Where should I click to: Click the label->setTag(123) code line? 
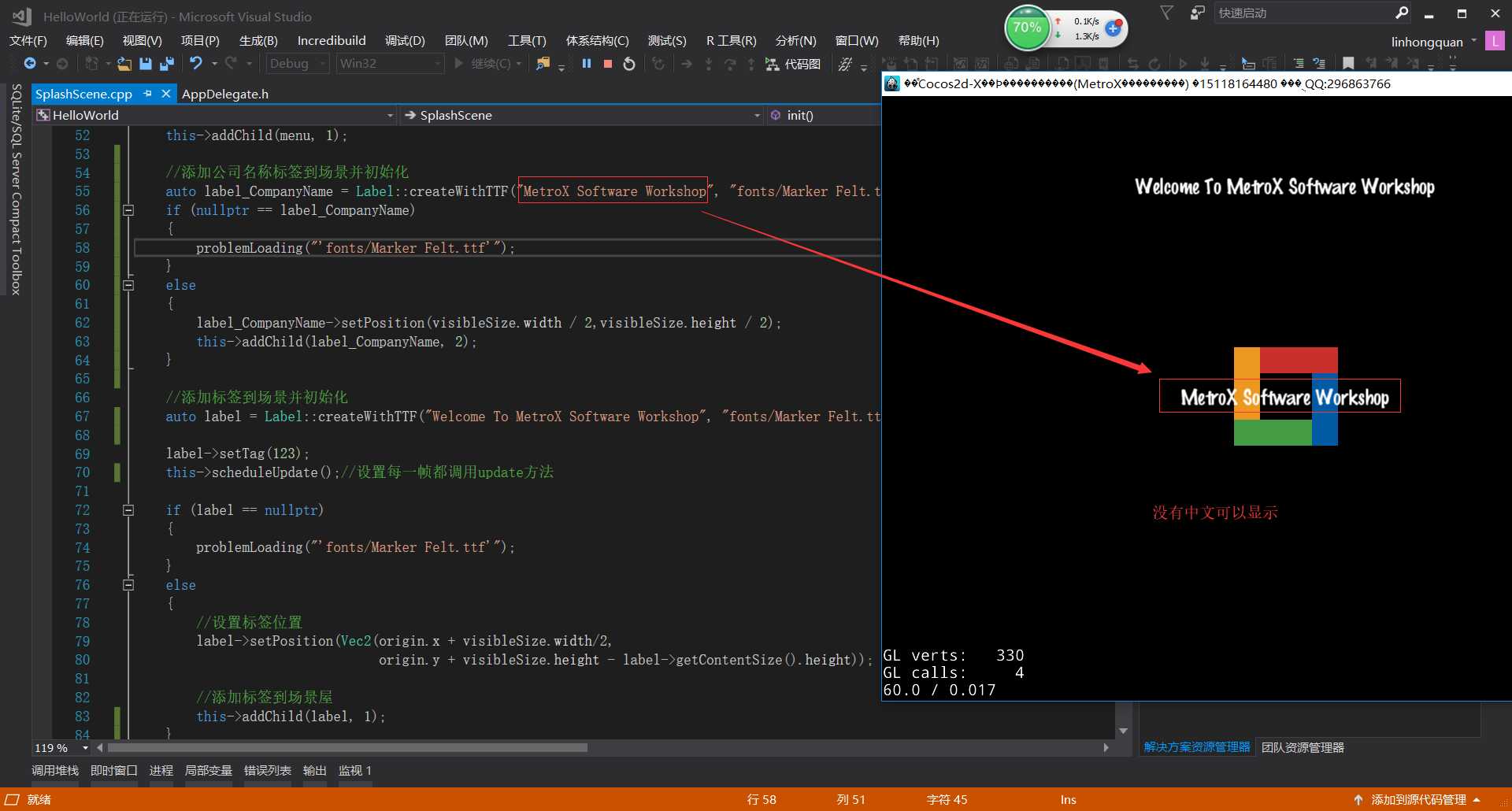pyautogui.click(x=238, y=454)
